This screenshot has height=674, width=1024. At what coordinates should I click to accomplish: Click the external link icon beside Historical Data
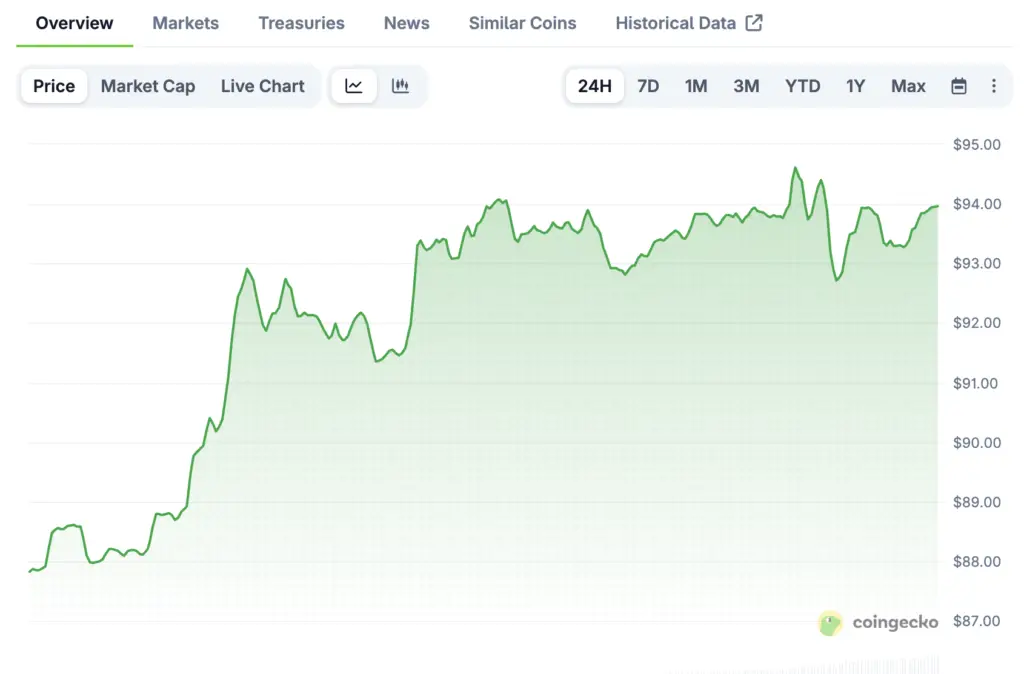point(754,23)
